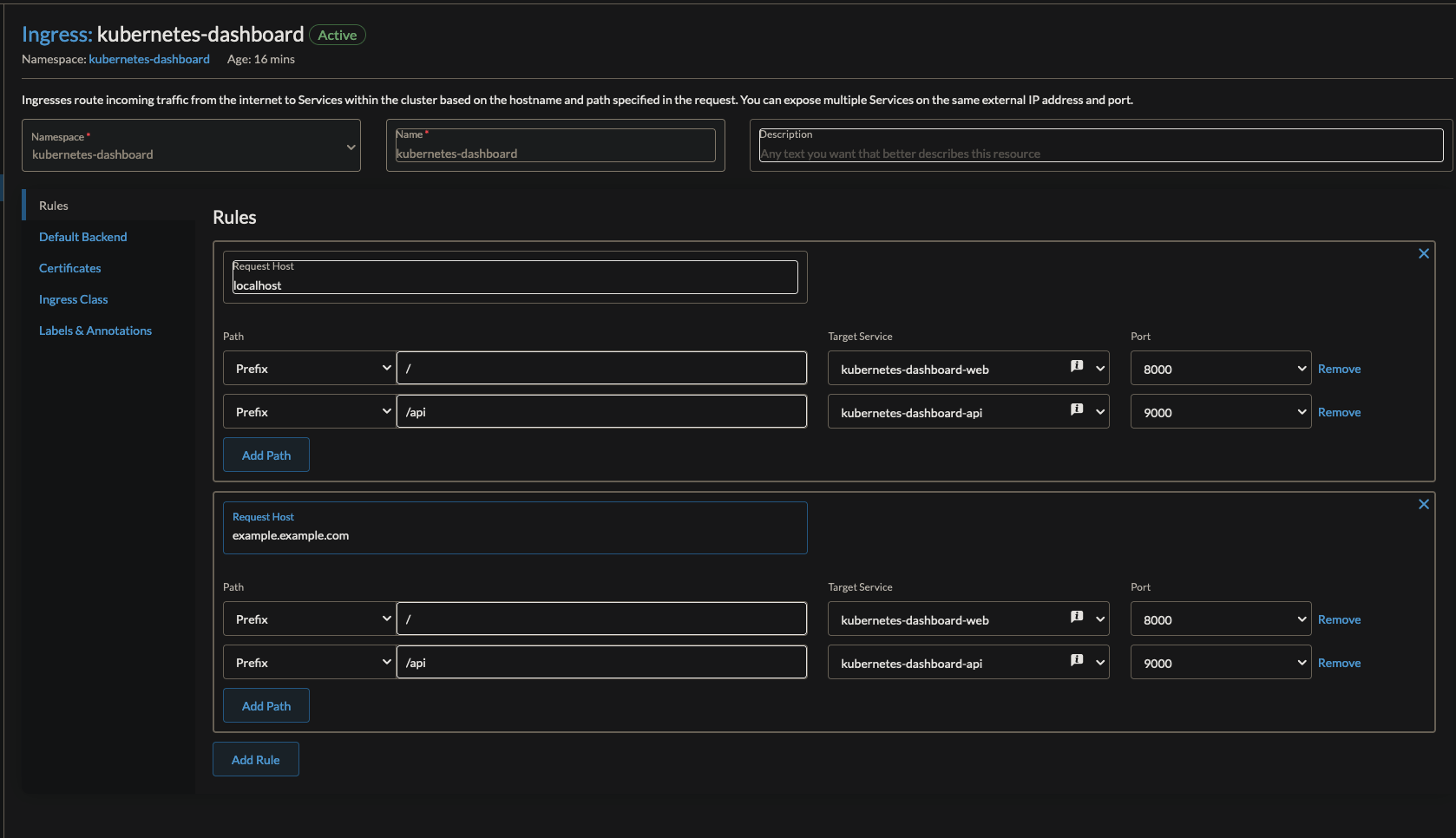Viewport: 1456px width, 838px height.
Task: Delete the example.example.com rule via X icon
Action: (x=1423, y=505)
